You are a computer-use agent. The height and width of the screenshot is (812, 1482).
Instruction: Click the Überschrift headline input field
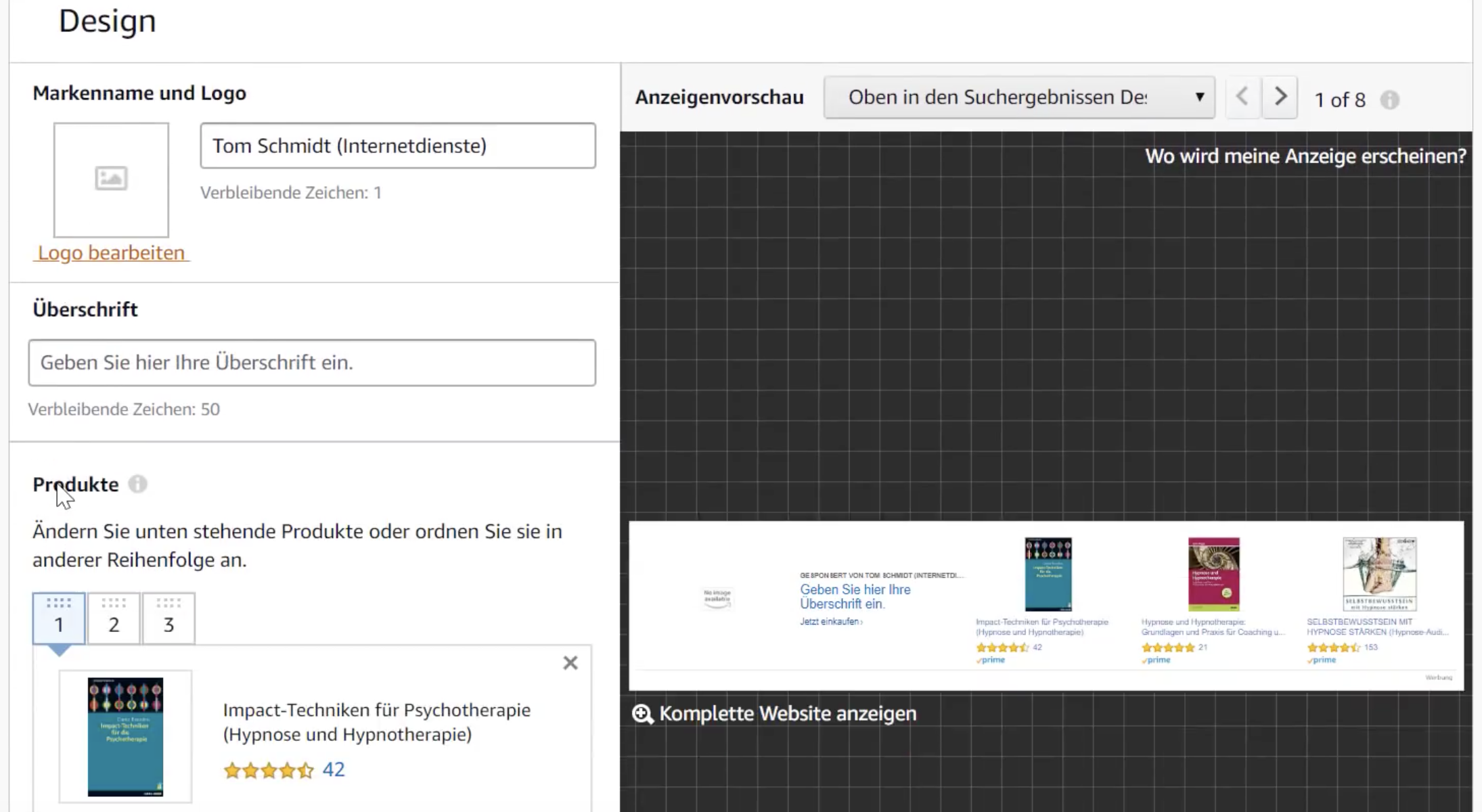311,363
